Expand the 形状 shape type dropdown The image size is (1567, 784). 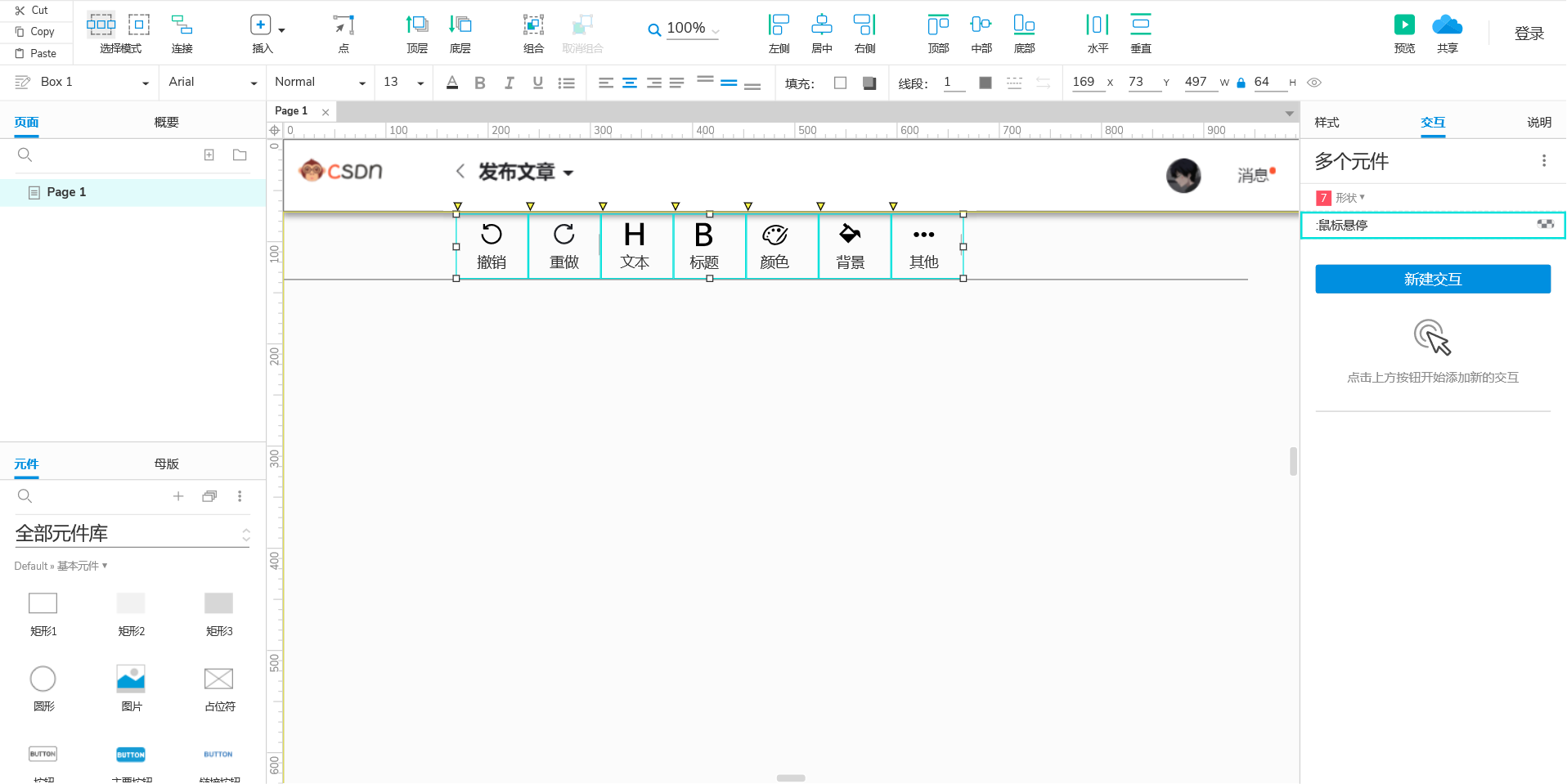pyautogui.click(x=1349, y=198)
